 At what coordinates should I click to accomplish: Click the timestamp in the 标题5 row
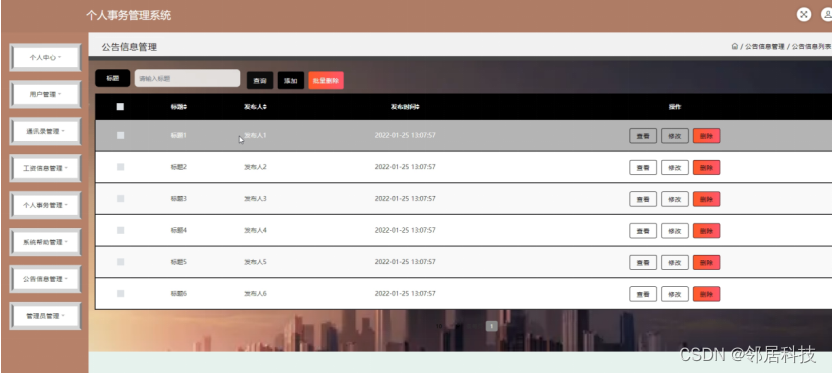click(x=405, y=262)
